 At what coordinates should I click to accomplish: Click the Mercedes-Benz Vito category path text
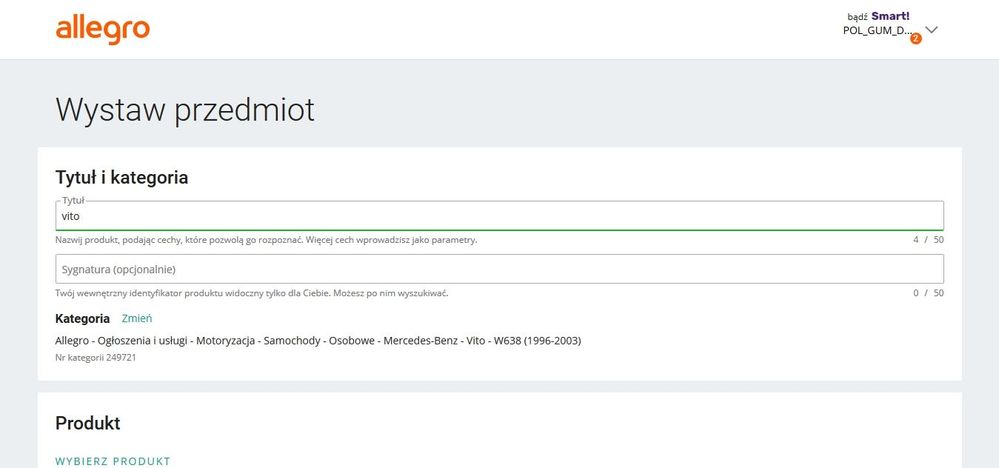point(318,340)
